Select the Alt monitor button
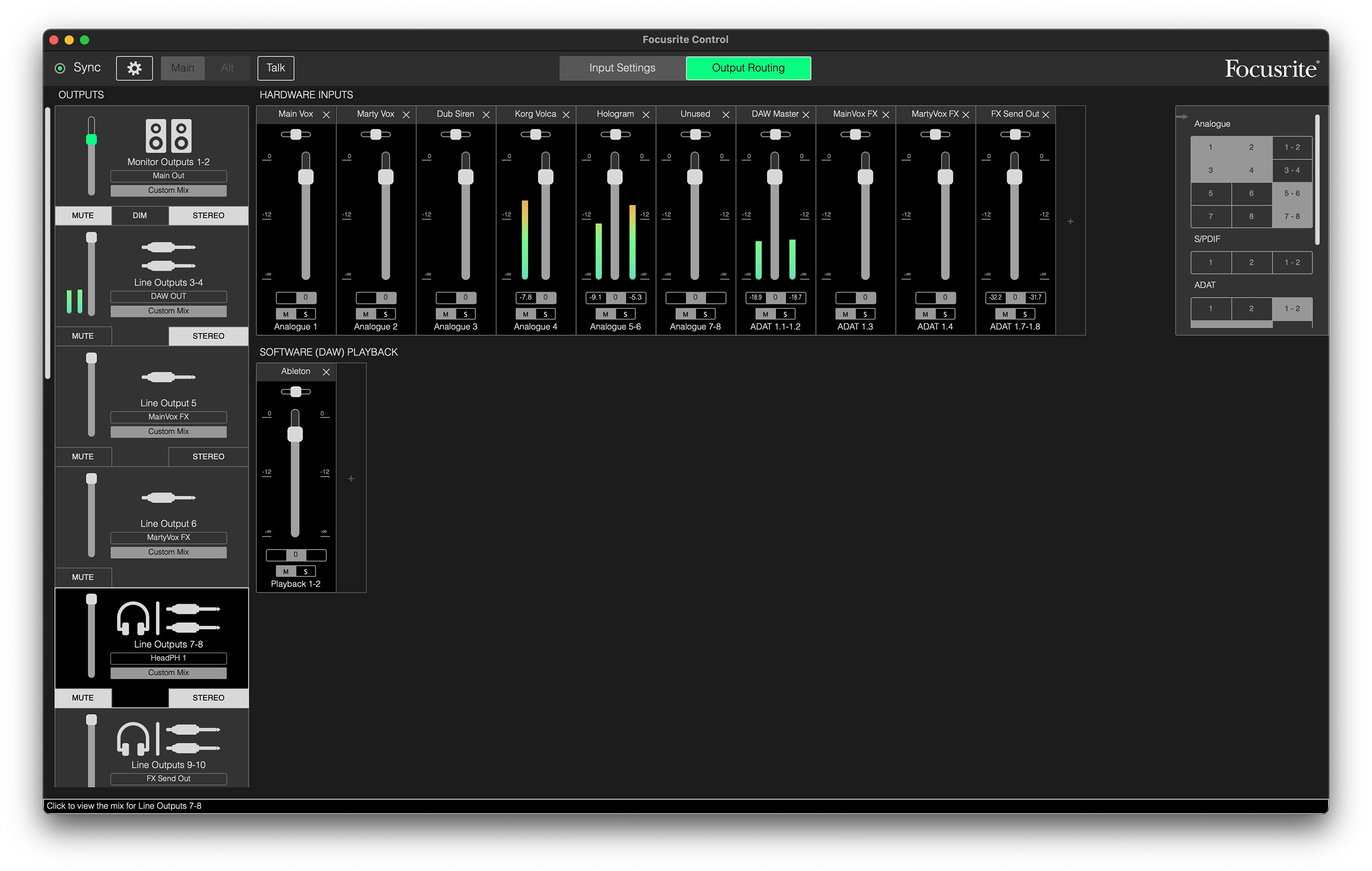 click(x=227, y=68)
